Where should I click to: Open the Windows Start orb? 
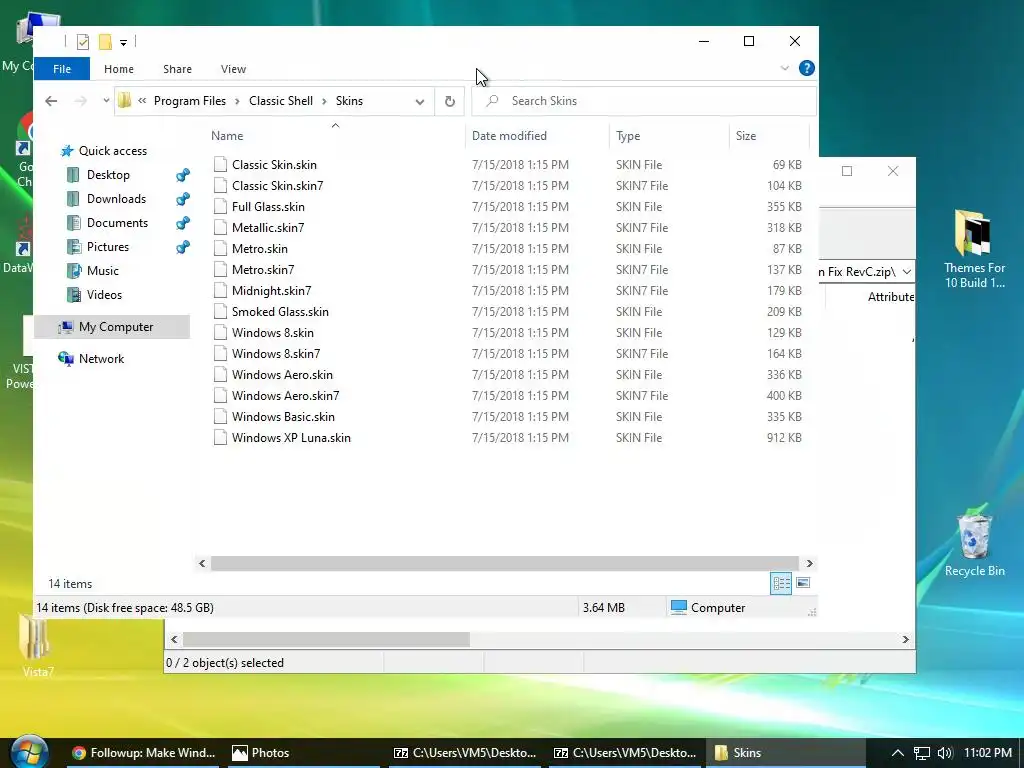pyautogui.click(x=29, y=752)
